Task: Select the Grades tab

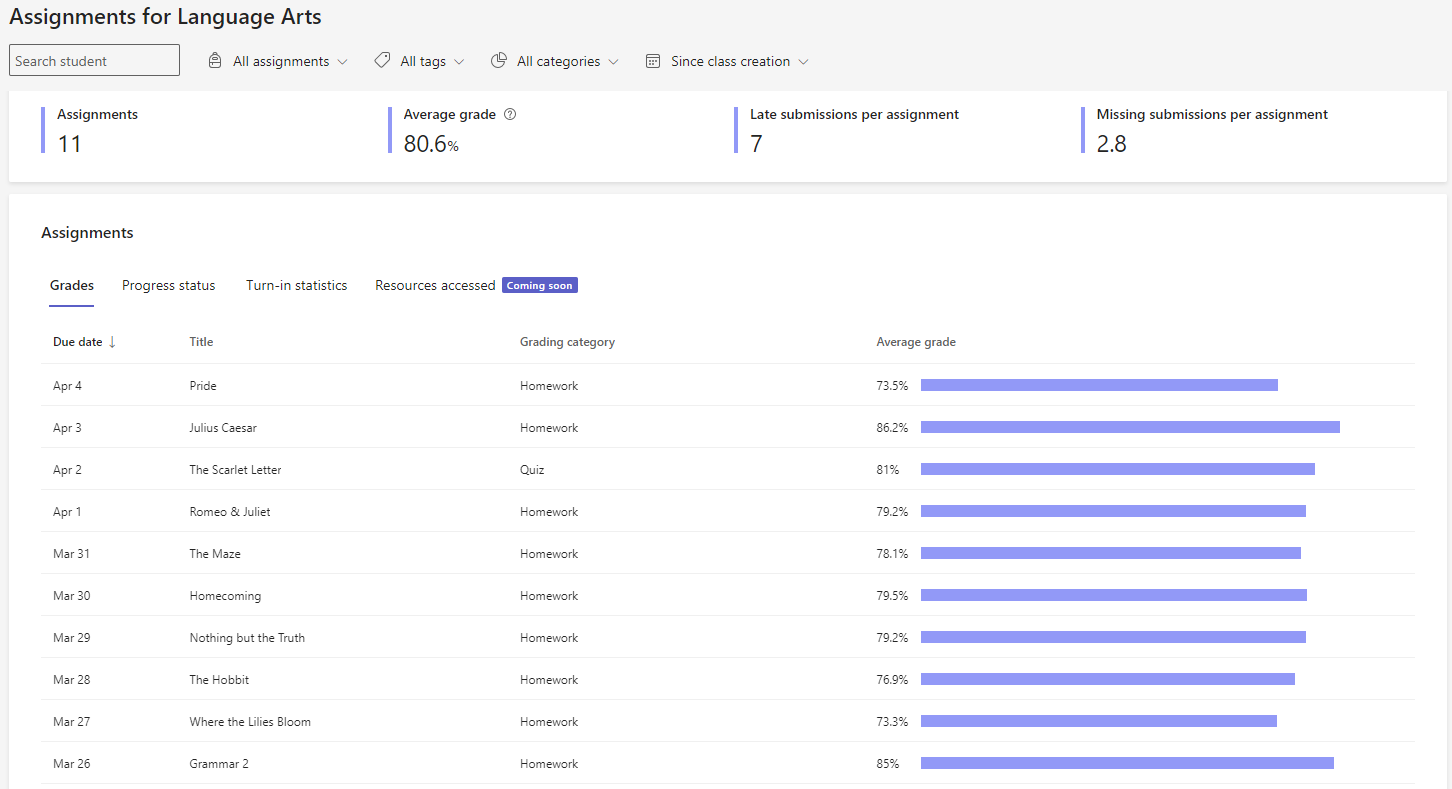Action: point(72,285)
